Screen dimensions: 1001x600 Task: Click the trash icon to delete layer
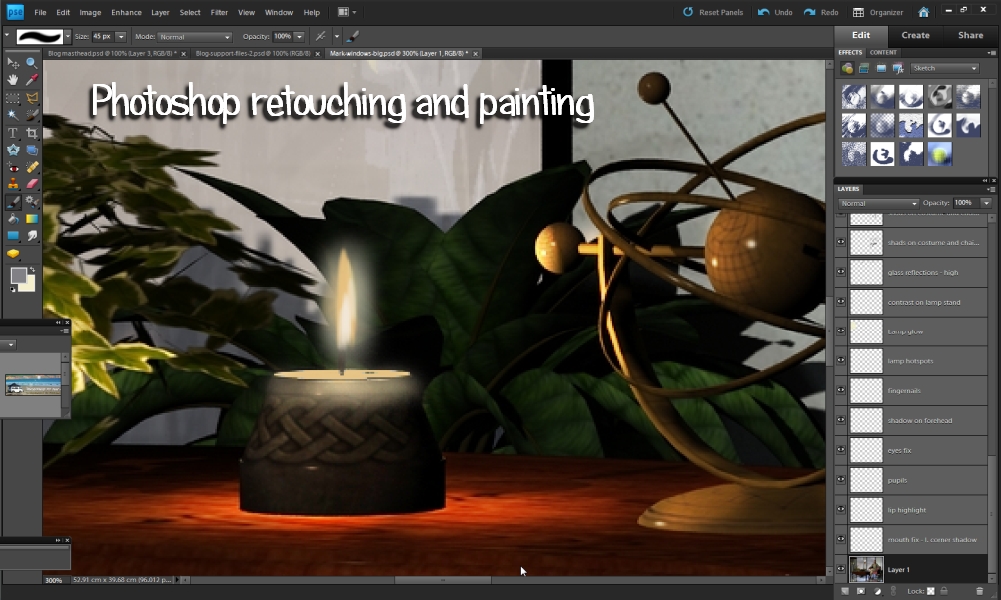[x=980, y=591]
